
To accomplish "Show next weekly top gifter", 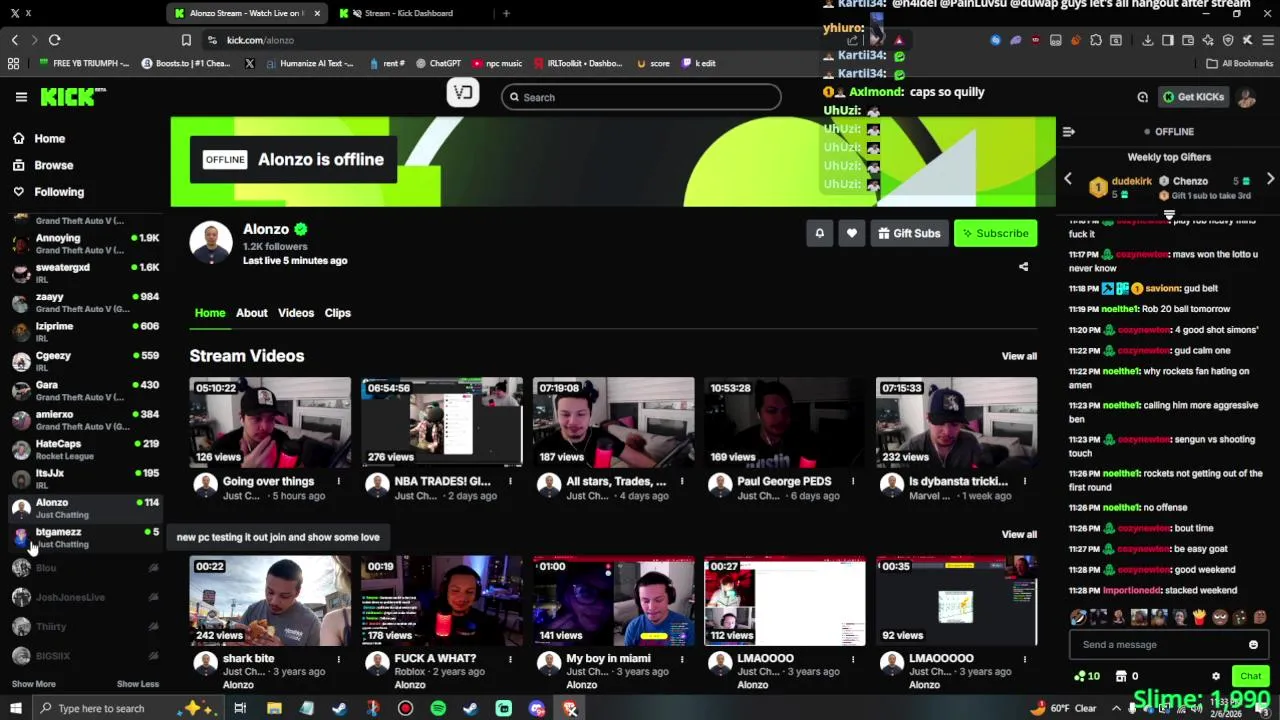I will click(1270, 180).
